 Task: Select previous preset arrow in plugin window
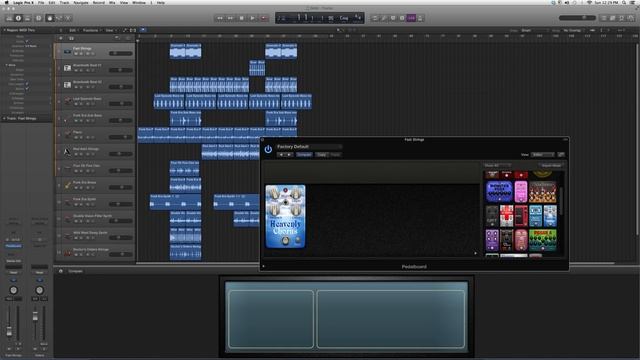tap(281, 155)
